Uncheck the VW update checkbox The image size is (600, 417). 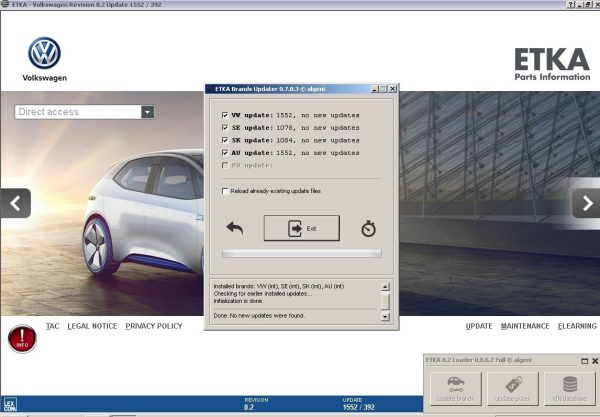coord(225,115)
